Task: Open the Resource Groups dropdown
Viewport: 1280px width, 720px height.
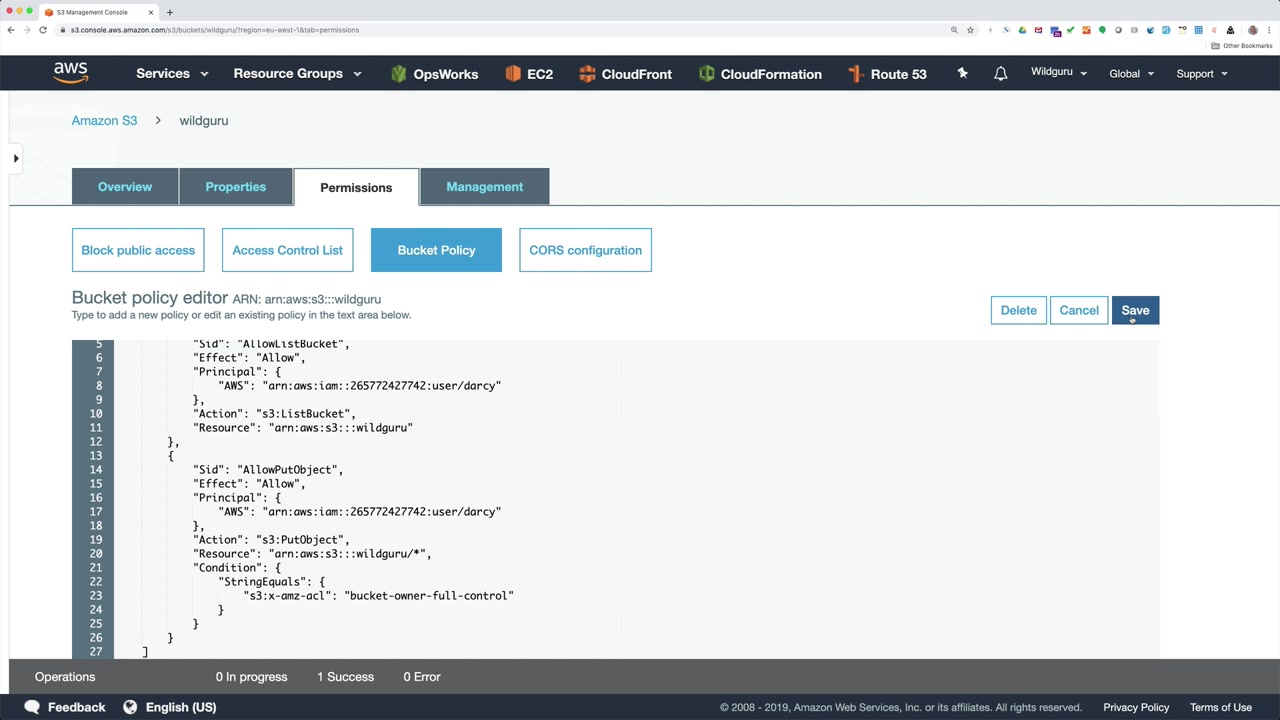Action: [297, 74]
